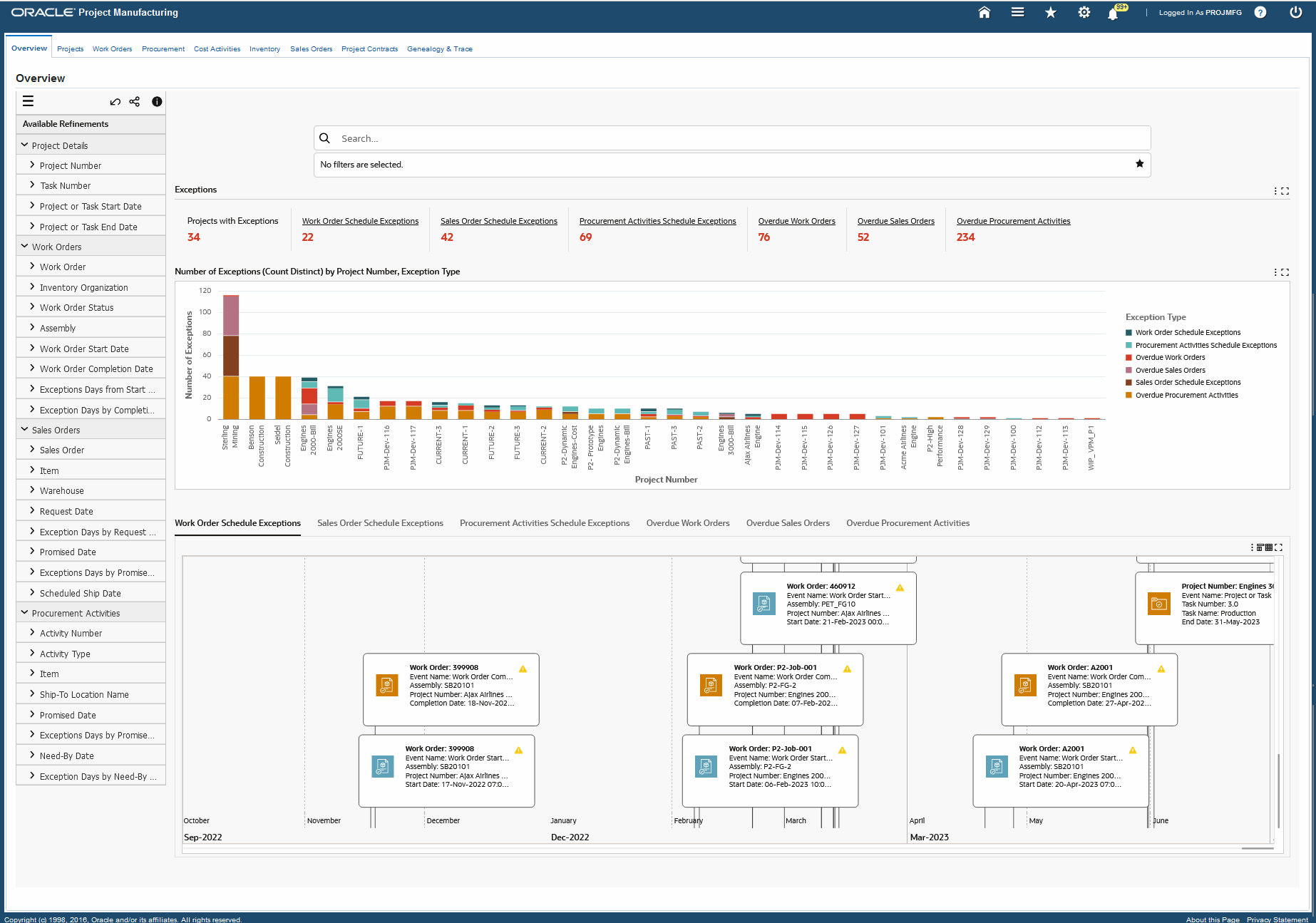The height and width of the screenshot is (923, 1316).
Task: Open the Genealogy & Trace tab
Action: coord(440,49)
